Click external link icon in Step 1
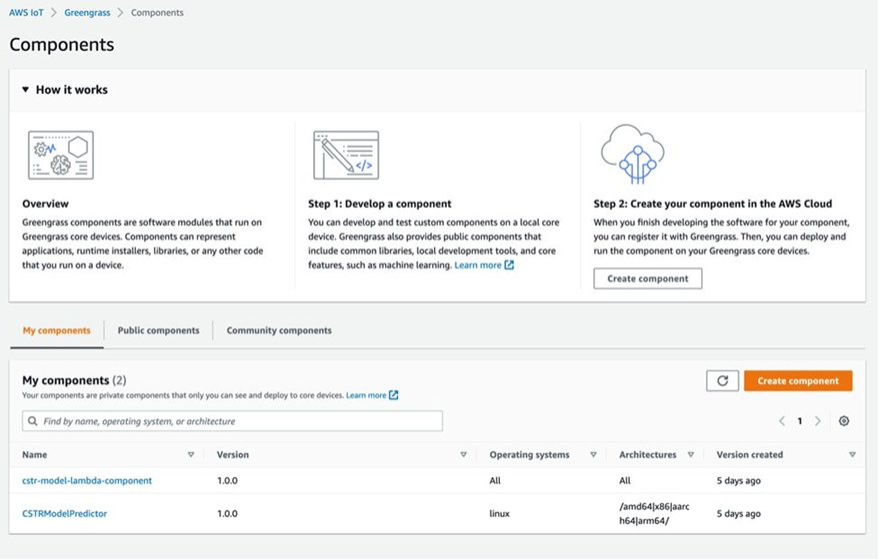 click(509, 265)
